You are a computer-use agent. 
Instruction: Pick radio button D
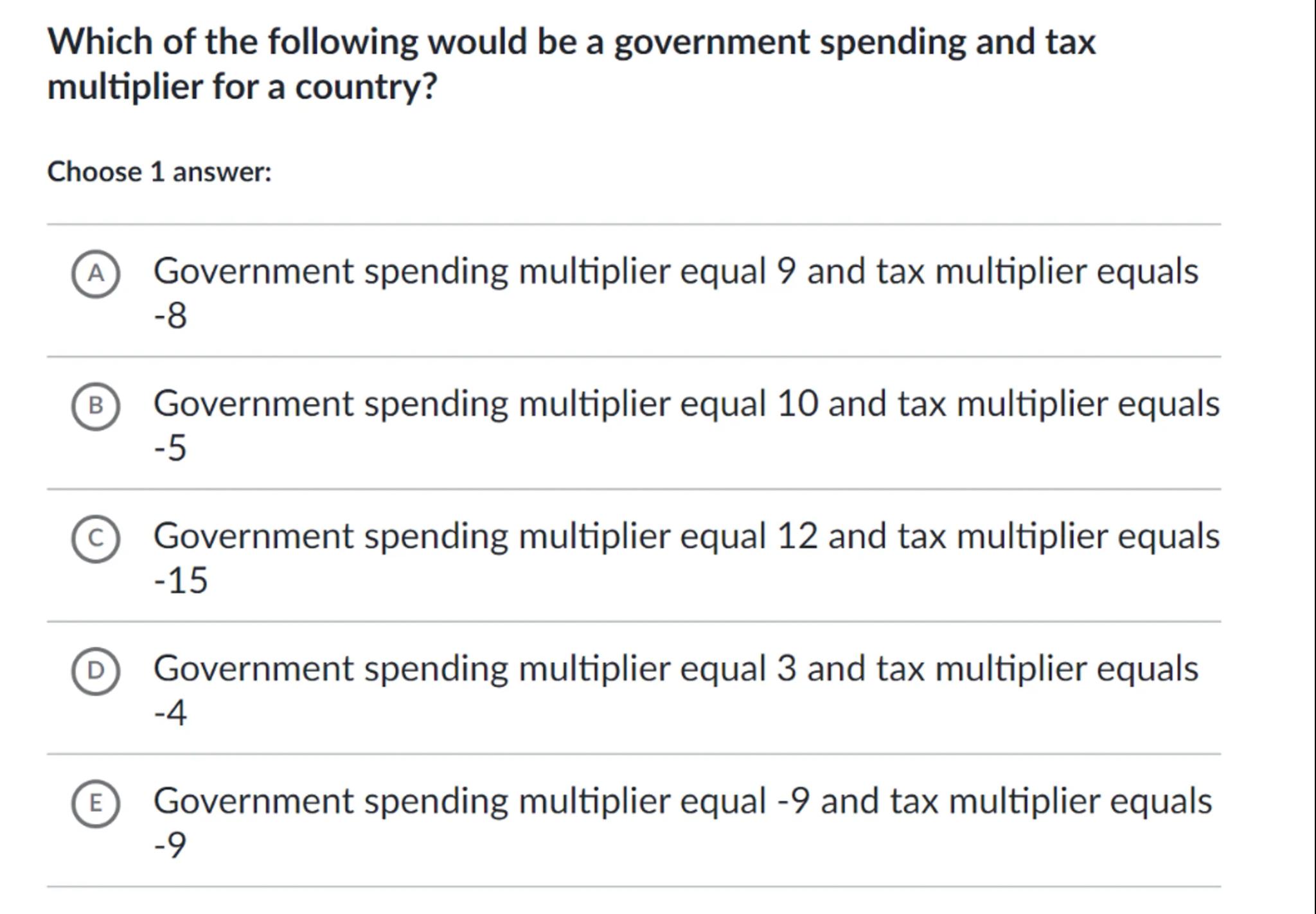[95, 671]
